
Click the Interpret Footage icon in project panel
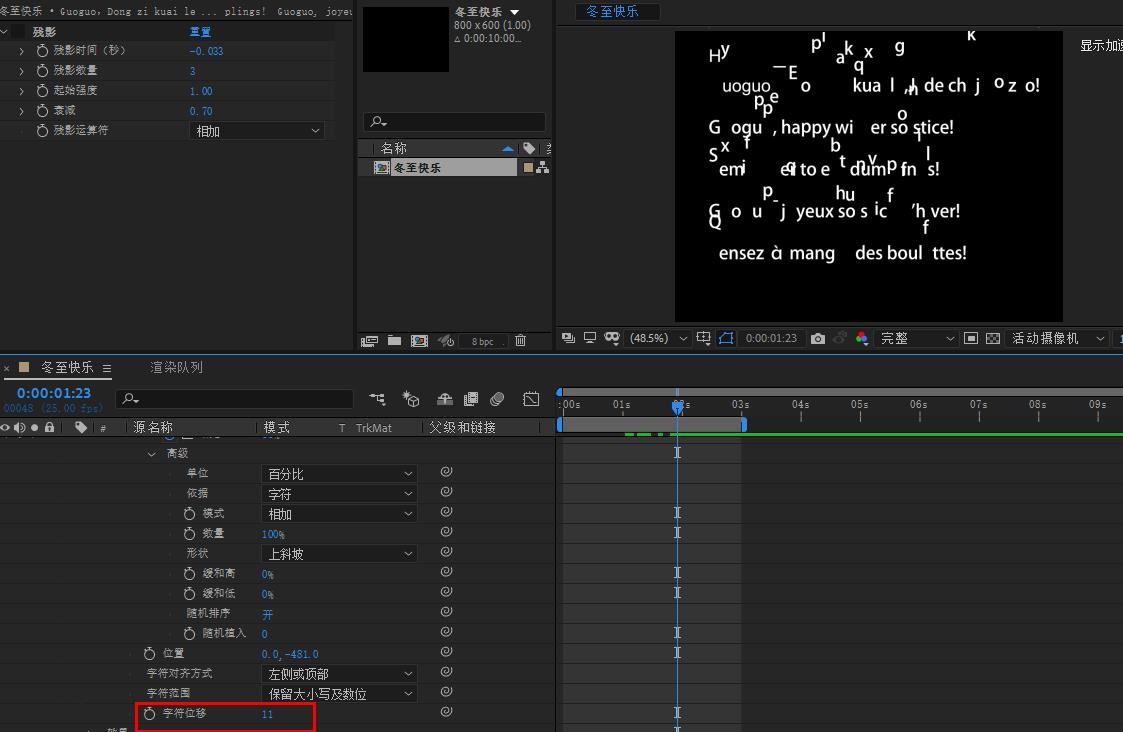(370, 341)
